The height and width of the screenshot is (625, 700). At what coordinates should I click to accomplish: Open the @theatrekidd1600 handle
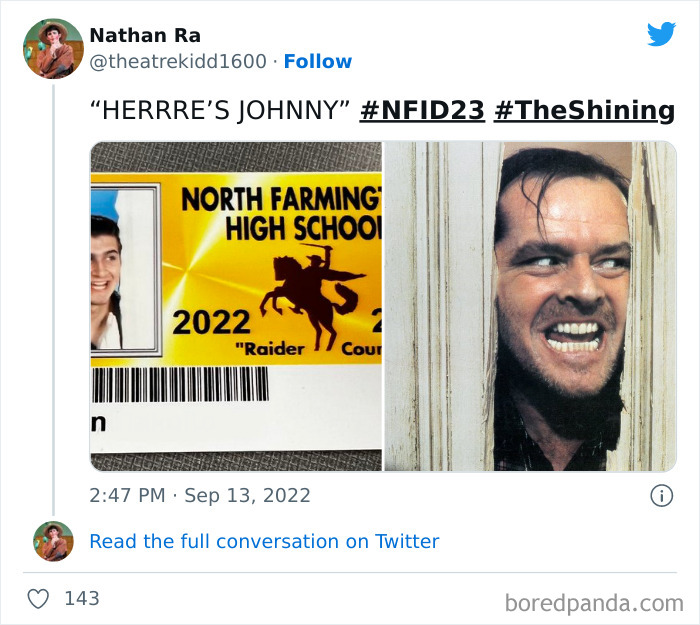178,62
